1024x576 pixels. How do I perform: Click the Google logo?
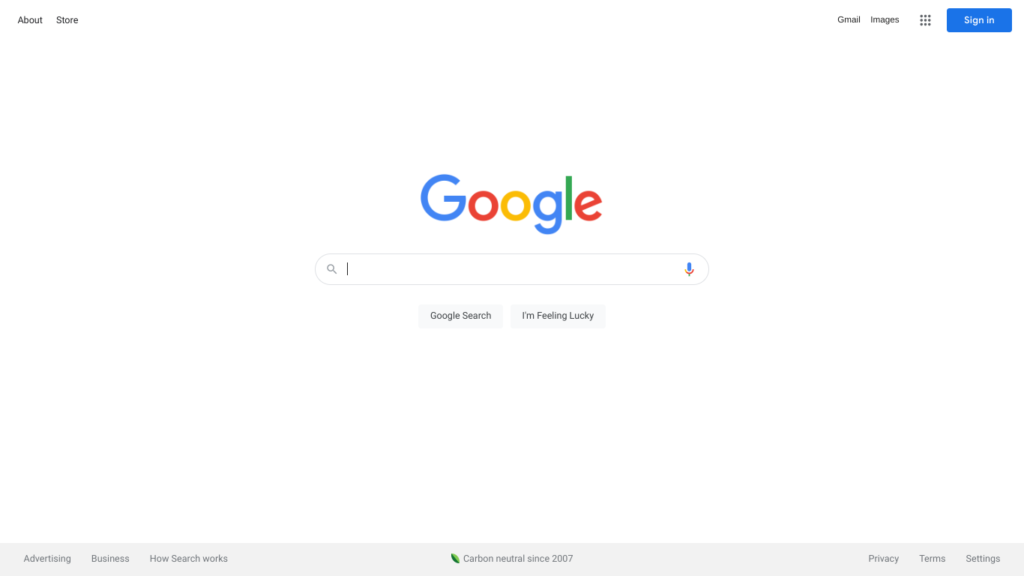(511, 204)
